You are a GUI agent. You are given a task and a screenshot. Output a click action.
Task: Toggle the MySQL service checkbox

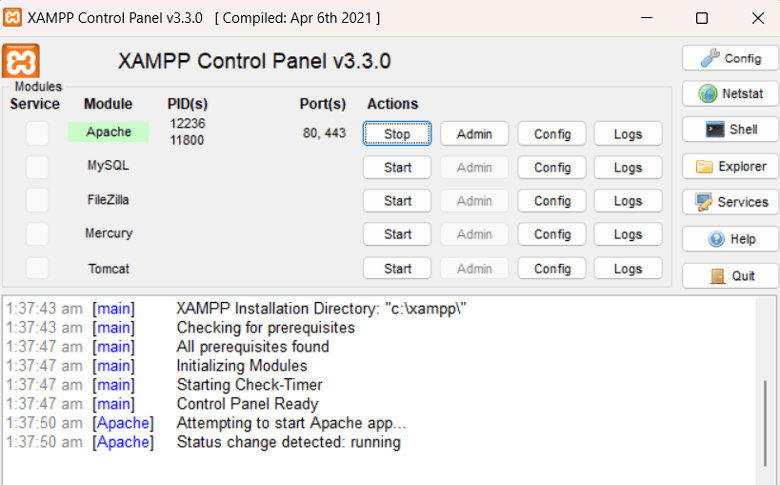tap(37, 167)
